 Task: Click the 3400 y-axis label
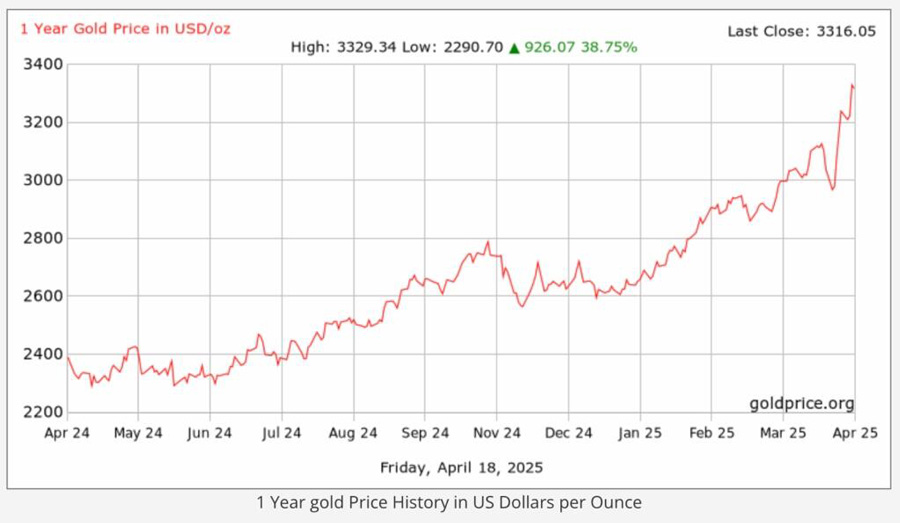(x=43, y=65)
